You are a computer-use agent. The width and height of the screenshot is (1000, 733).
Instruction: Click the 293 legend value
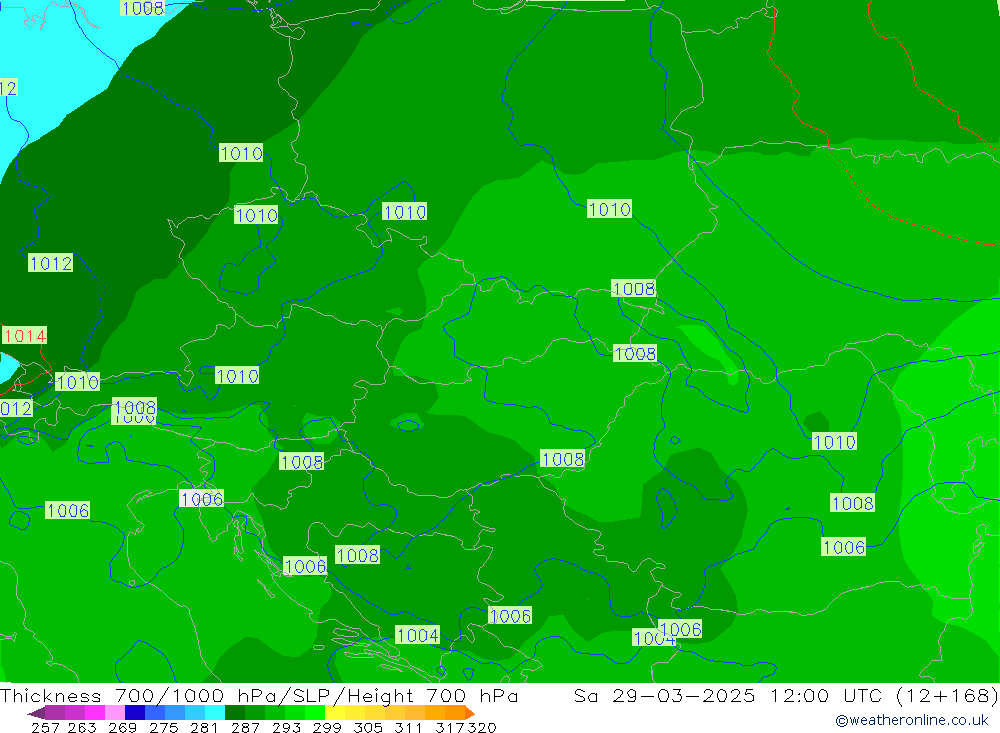tap(286, 727)
